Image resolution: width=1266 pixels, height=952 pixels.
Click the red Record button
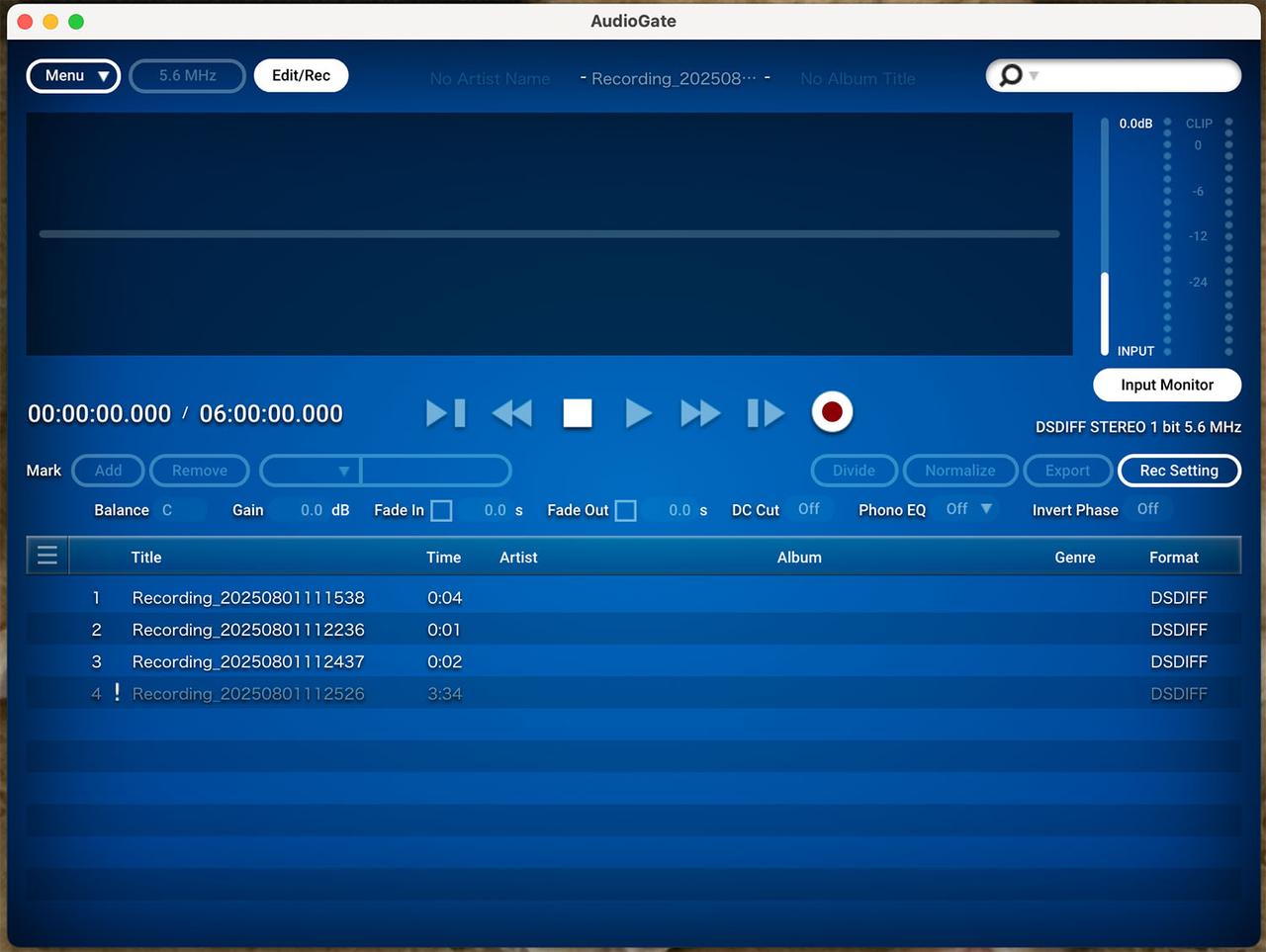[832, 412]
